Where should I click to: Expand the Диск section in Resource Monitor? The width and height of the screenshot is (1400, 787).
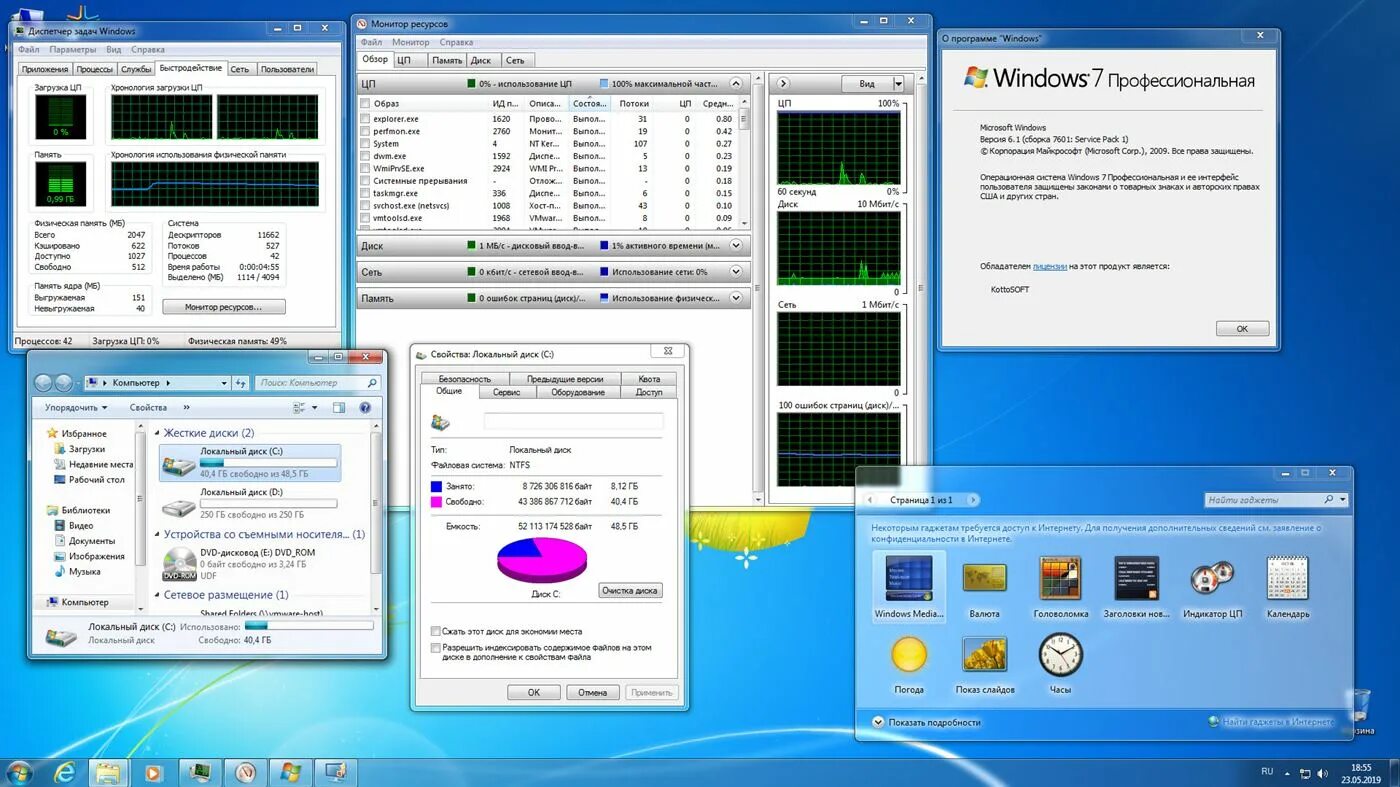[736, 246]
